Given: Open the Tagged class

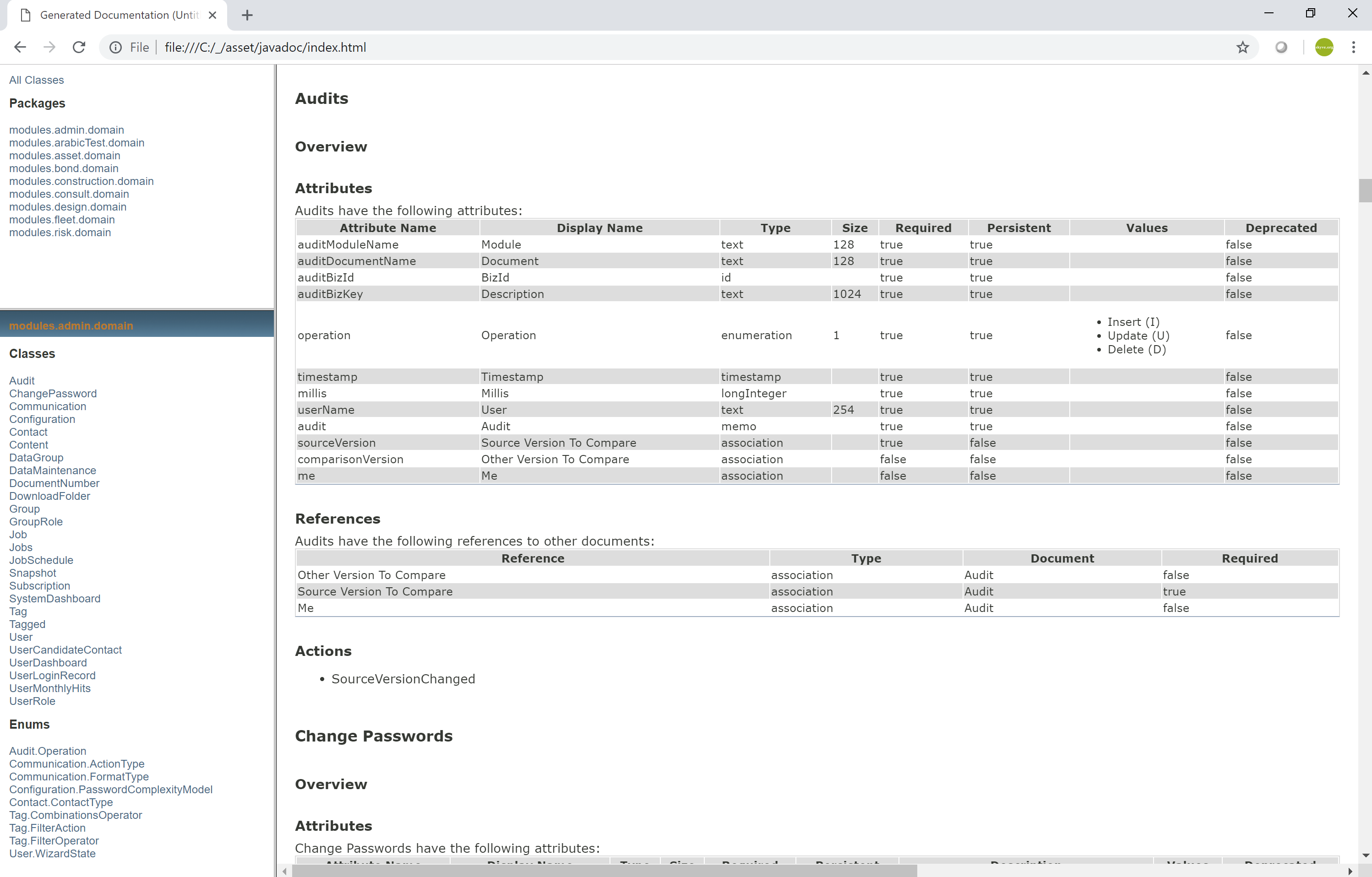Looking at the screenshot, I should tap(27, 624).
